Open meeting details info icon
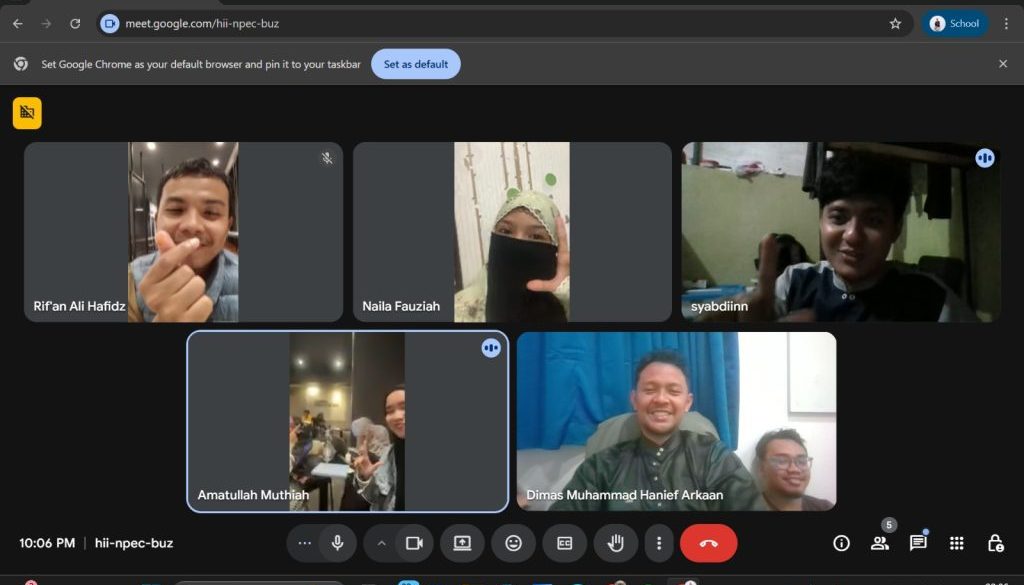The height and width of the screenshot is (585, 1024). (x=841, y=543)
